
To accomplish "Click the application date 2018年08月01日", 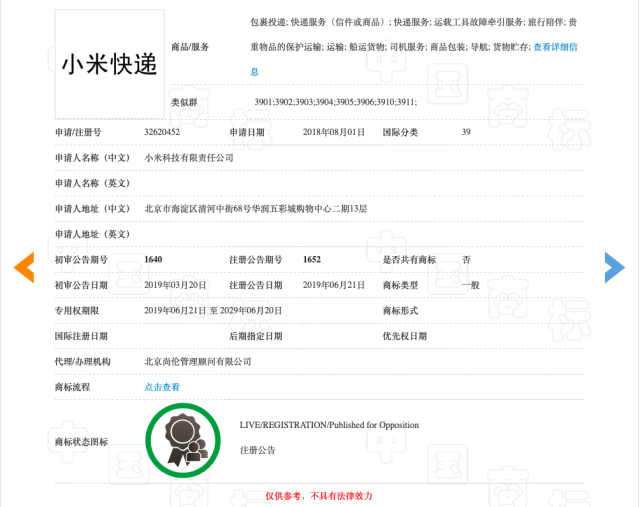I will [334, 132].
